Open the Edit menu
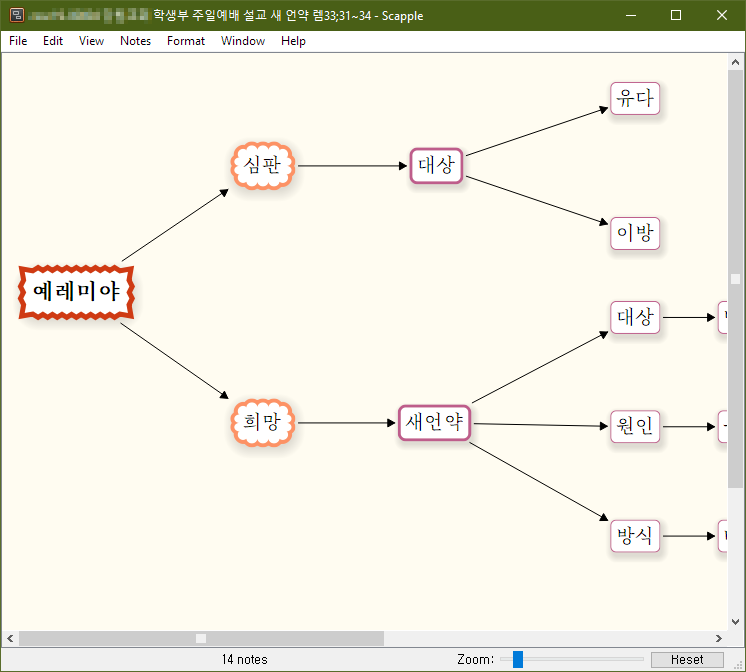Viewport: 746px width, 672px height. pos(53,41)
